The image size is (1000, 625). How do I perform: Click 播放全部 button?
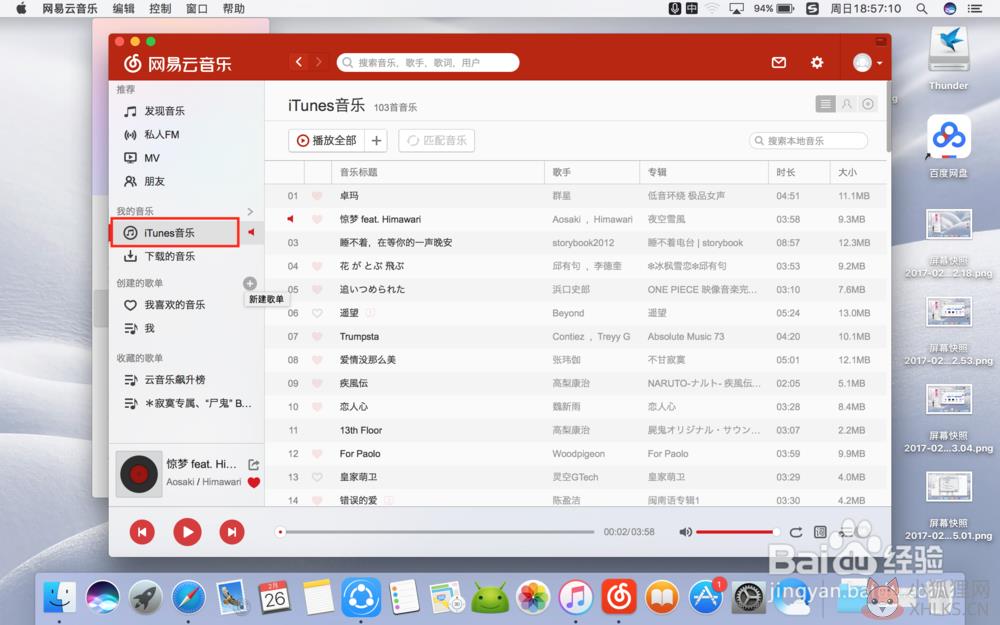(x=327, y=140)
